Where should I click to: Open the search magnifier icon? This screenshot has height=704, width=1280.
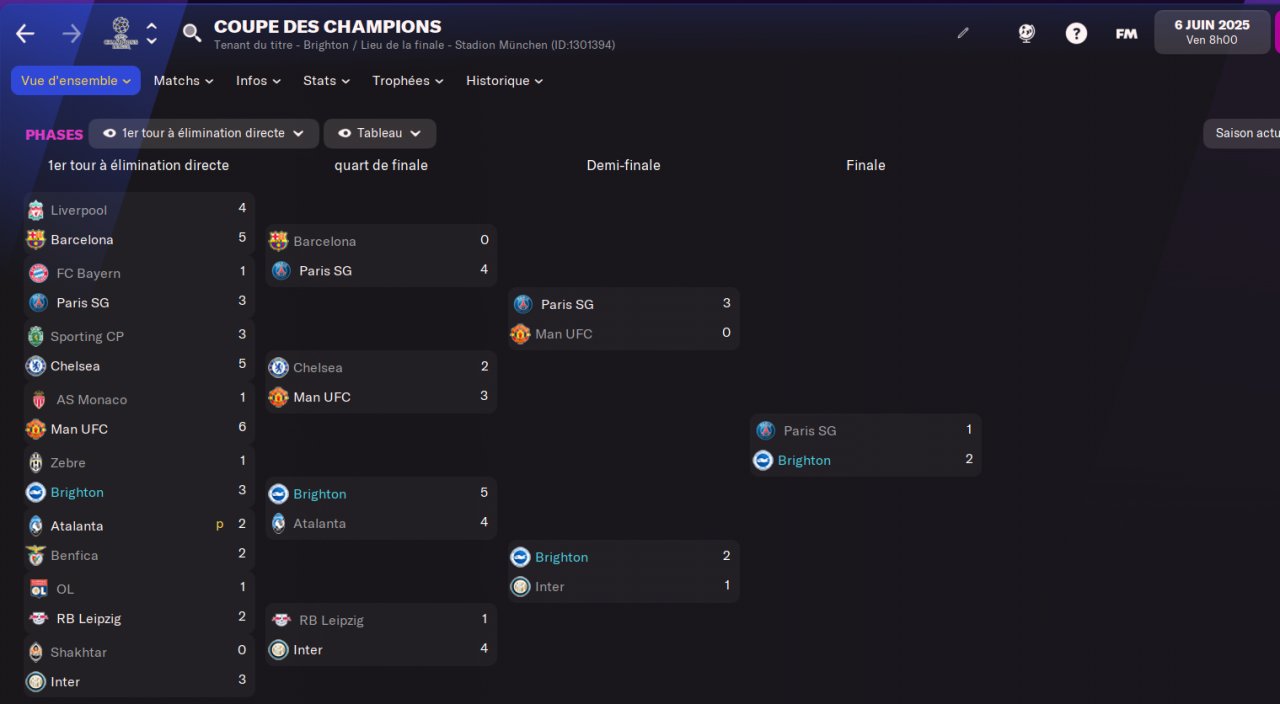point(191,33)
